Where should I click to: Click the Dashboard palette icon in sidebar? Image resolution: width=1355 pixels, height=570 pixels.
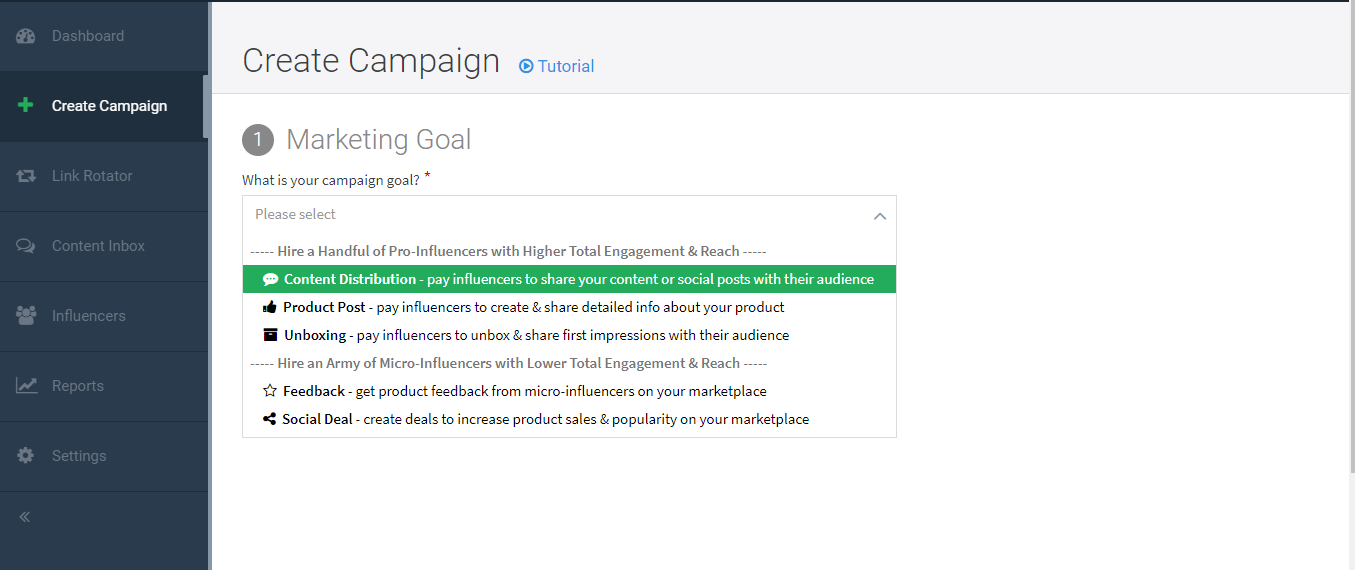point(26,36)
